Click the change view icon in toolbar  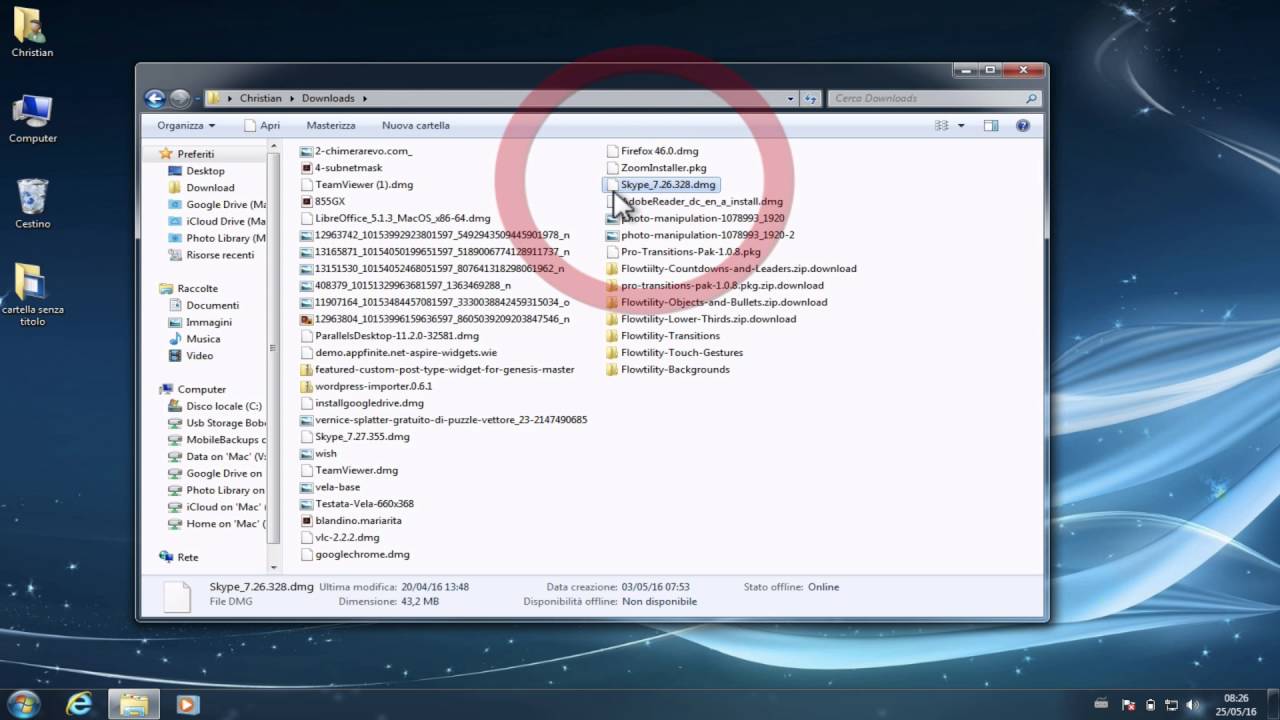pyautogui.click(x=941, y=126)
